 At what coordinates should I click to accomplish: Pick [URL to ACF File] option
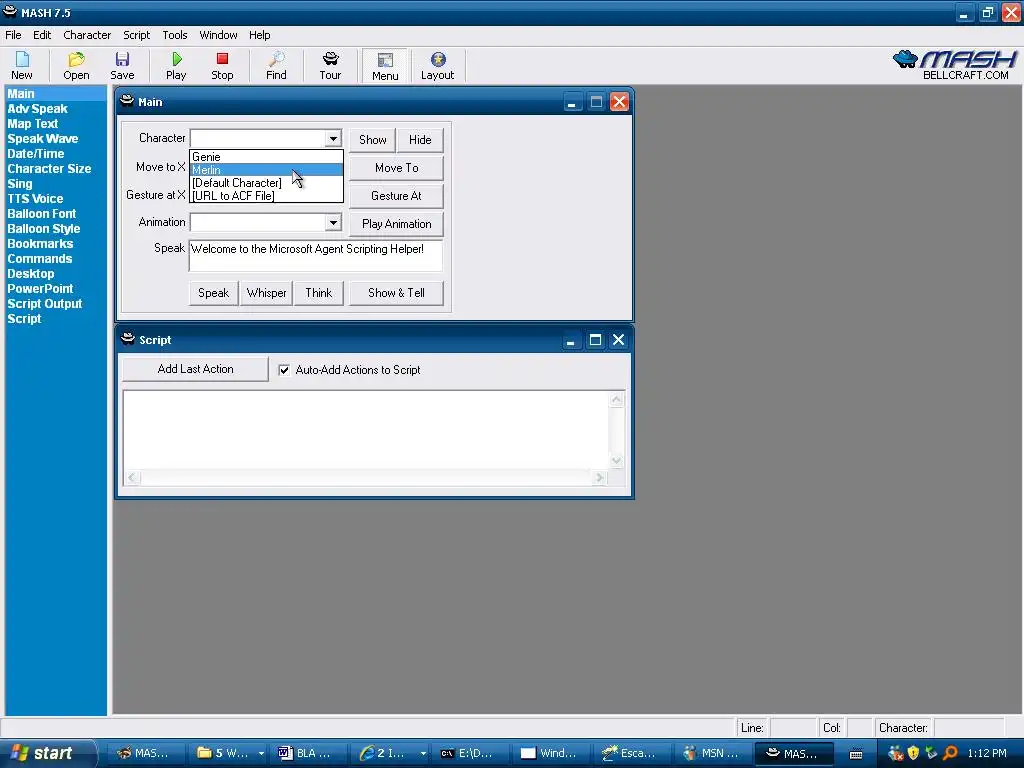click(x=266, y=195)
